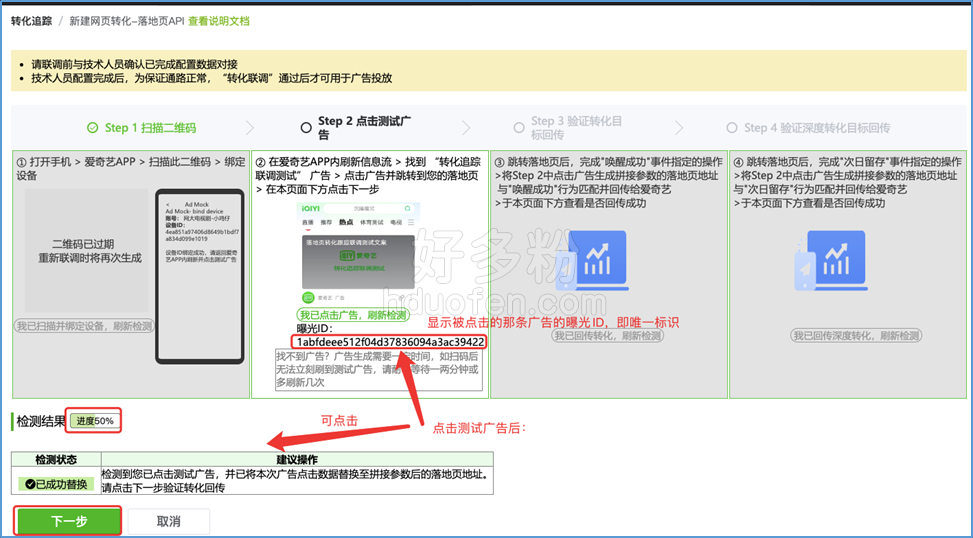The image size is (973, 538).
Task: Click 我已扫描并绑定设备，刷新检测 button
Action: [84, 326]
